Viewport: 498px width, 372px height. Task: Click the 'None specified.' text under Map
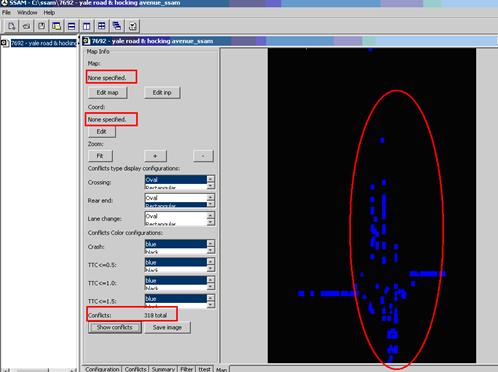click(107, 78)
